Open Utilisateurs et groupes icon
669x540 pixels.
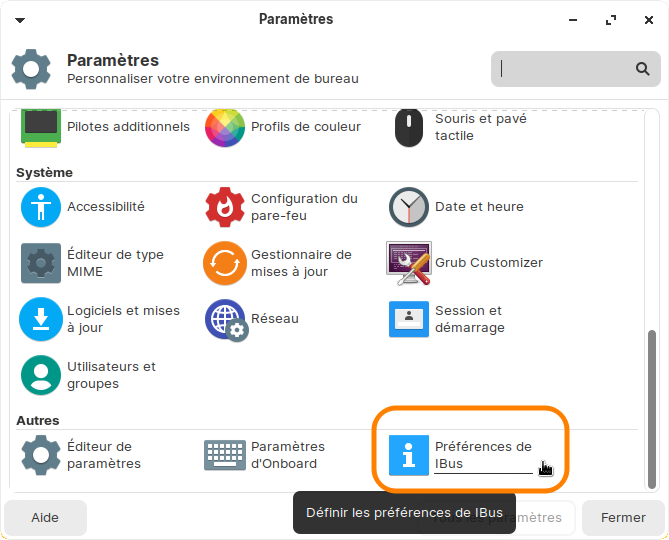(x=41, y=375)
